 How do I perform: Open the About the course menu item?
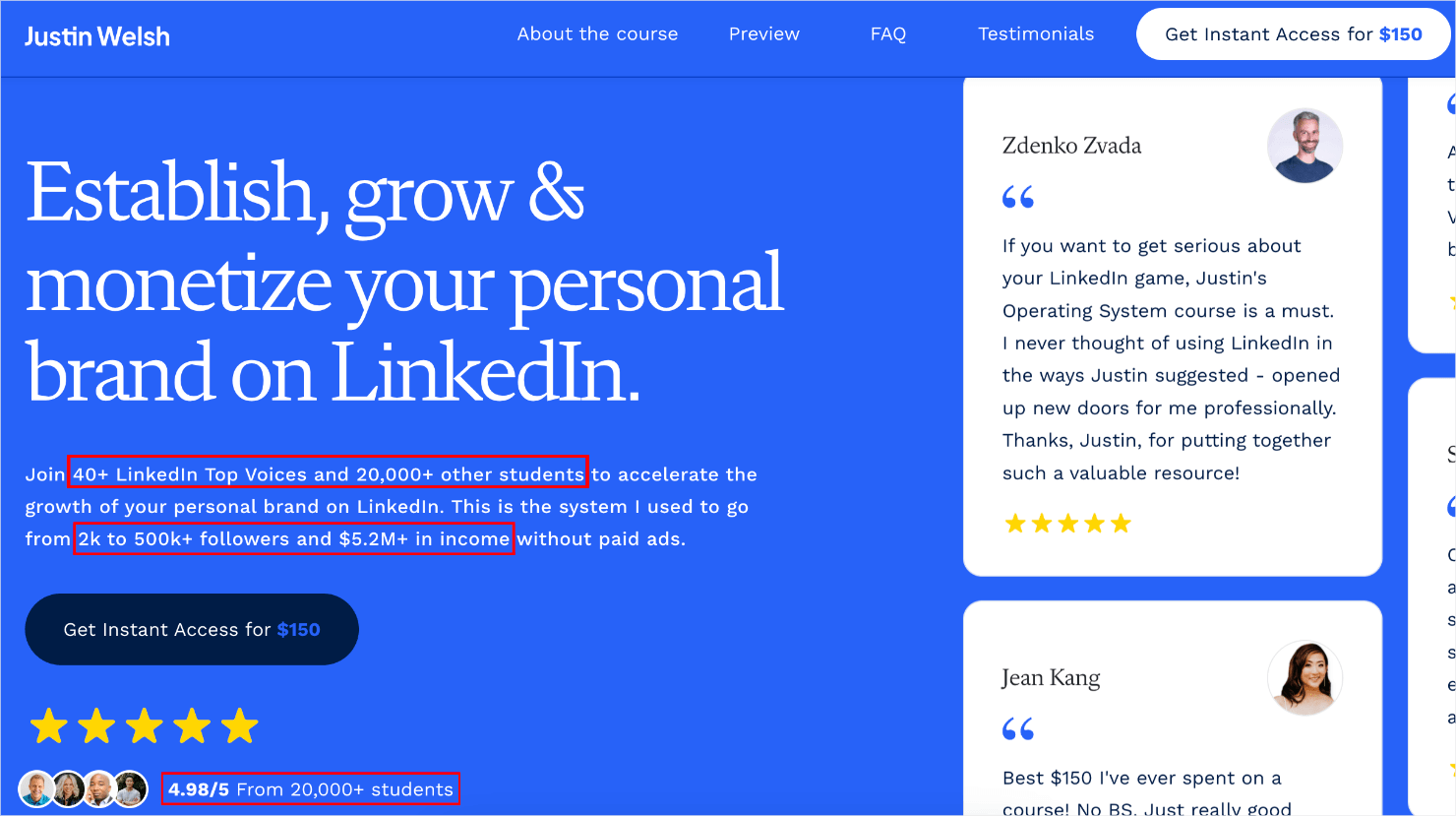(x=597, y=34)
